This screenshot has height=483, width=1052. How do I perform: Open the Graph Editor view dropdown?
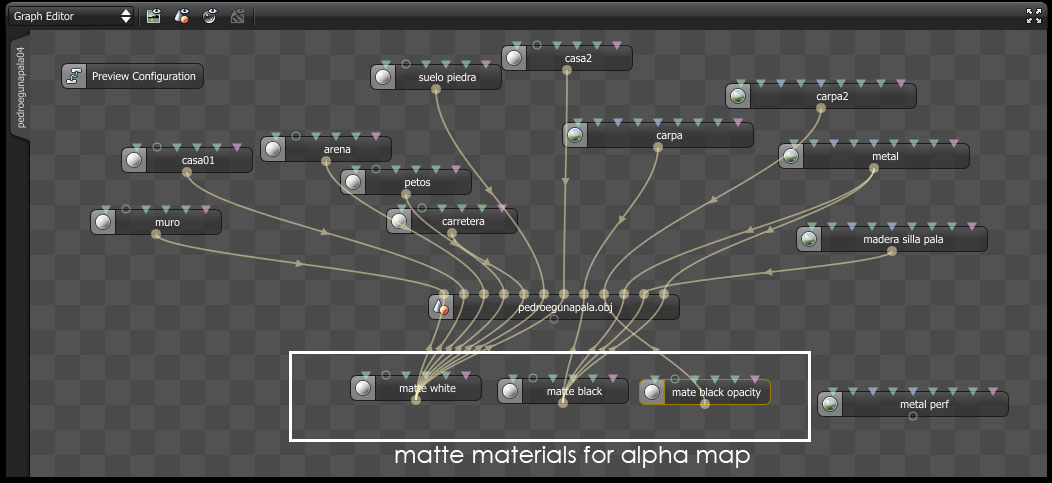pyautogui.click(x=71, y=16)
